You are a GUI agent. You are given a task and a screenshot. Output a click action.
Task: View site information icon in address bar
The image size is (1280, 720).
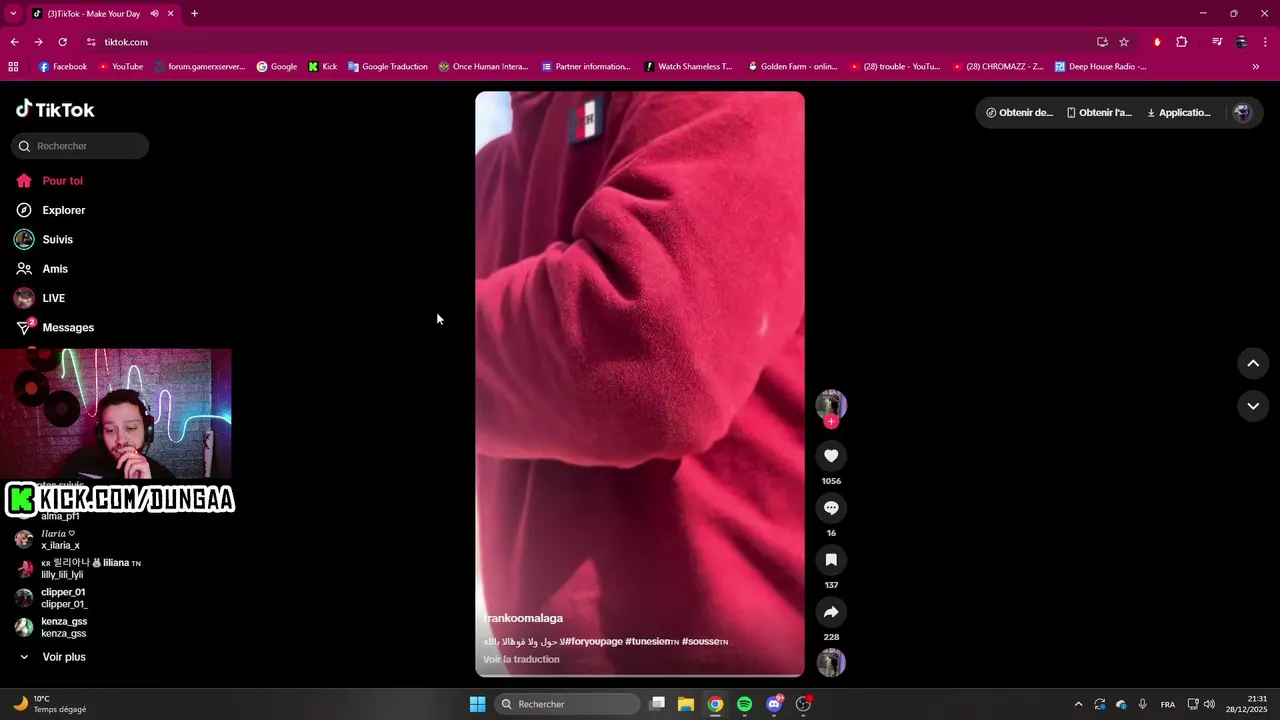(91, 42)
